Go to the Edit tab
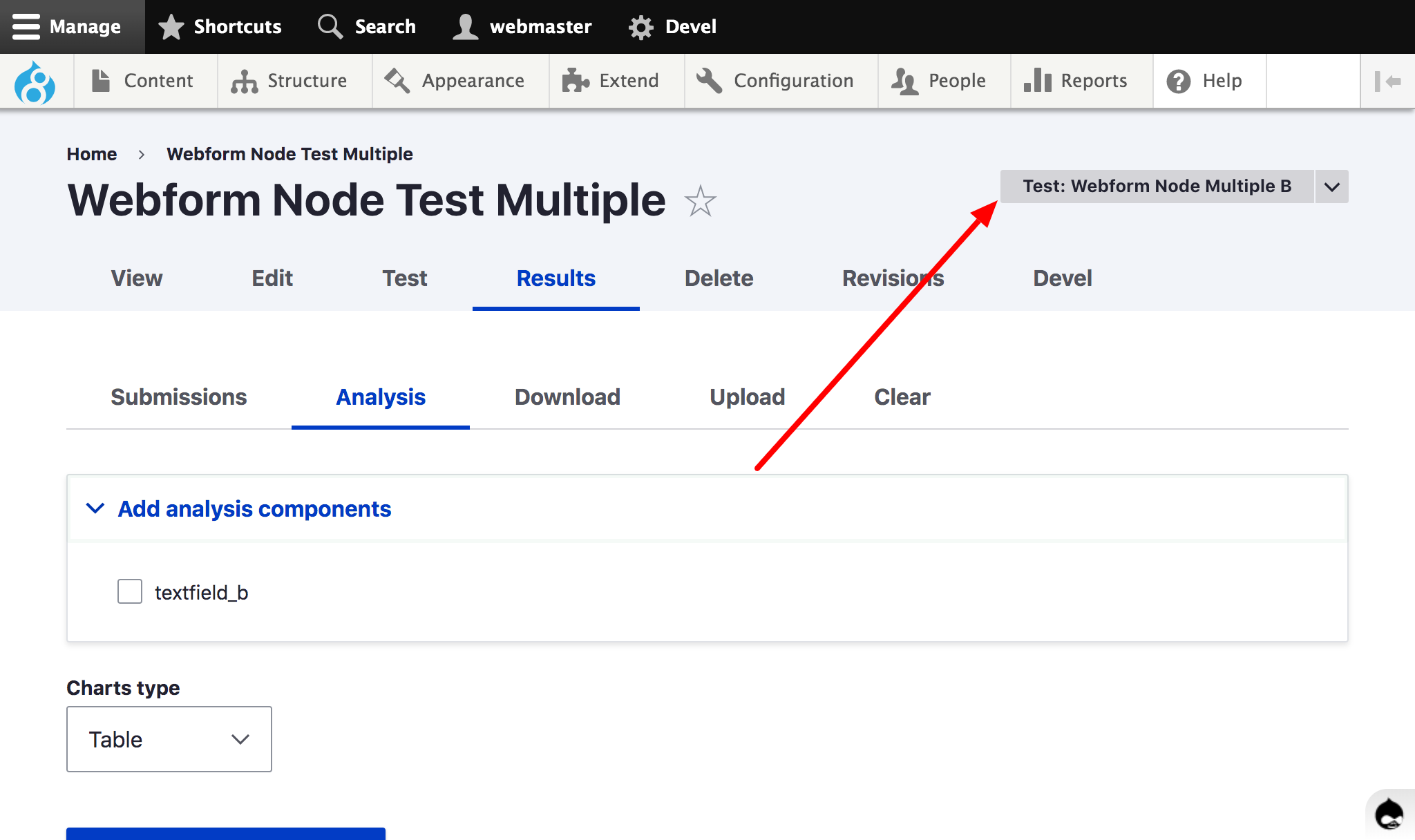The height and width of the screenshot is (840, 1415). coord(272,278)
